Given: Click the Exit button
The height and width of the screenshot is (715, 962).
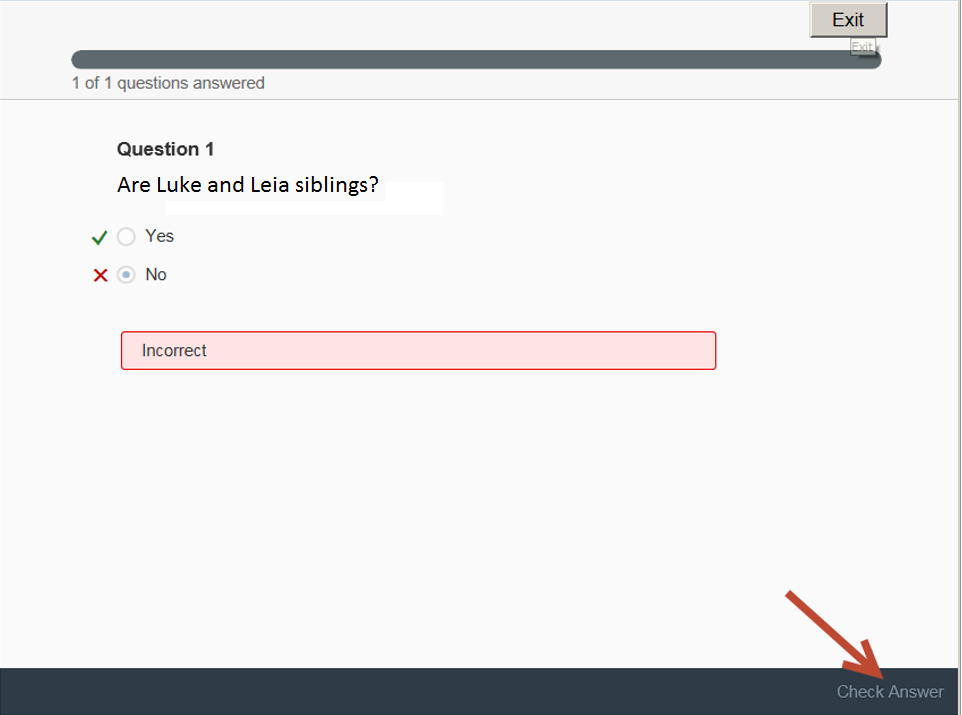Looking at the screenshot, I should tap(848, 20).
